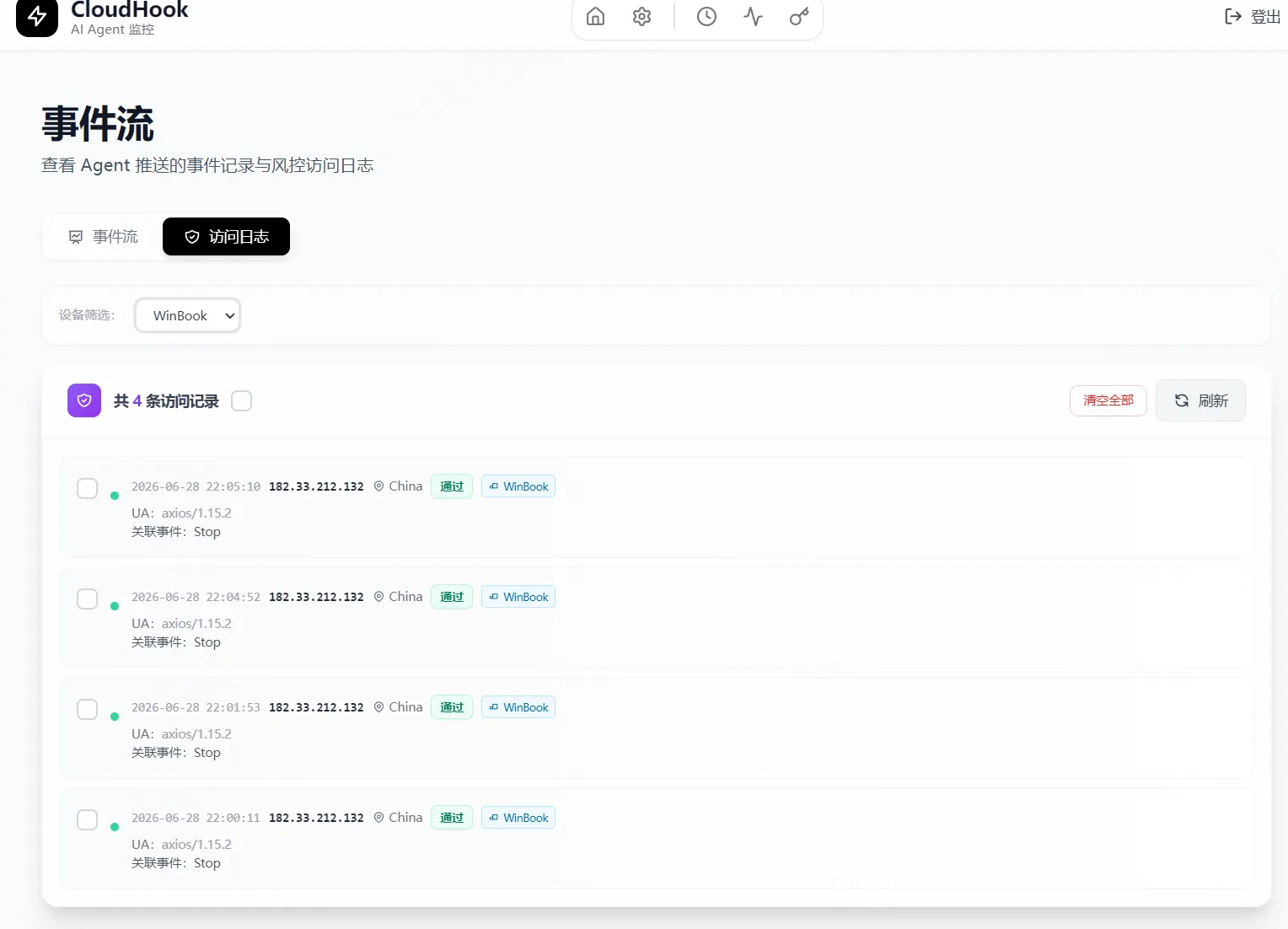Click the 通过 badge on the 22:01:53 record
This screenshot has height=929, width=1288.
pyautogui.click(x=452, y=707)
